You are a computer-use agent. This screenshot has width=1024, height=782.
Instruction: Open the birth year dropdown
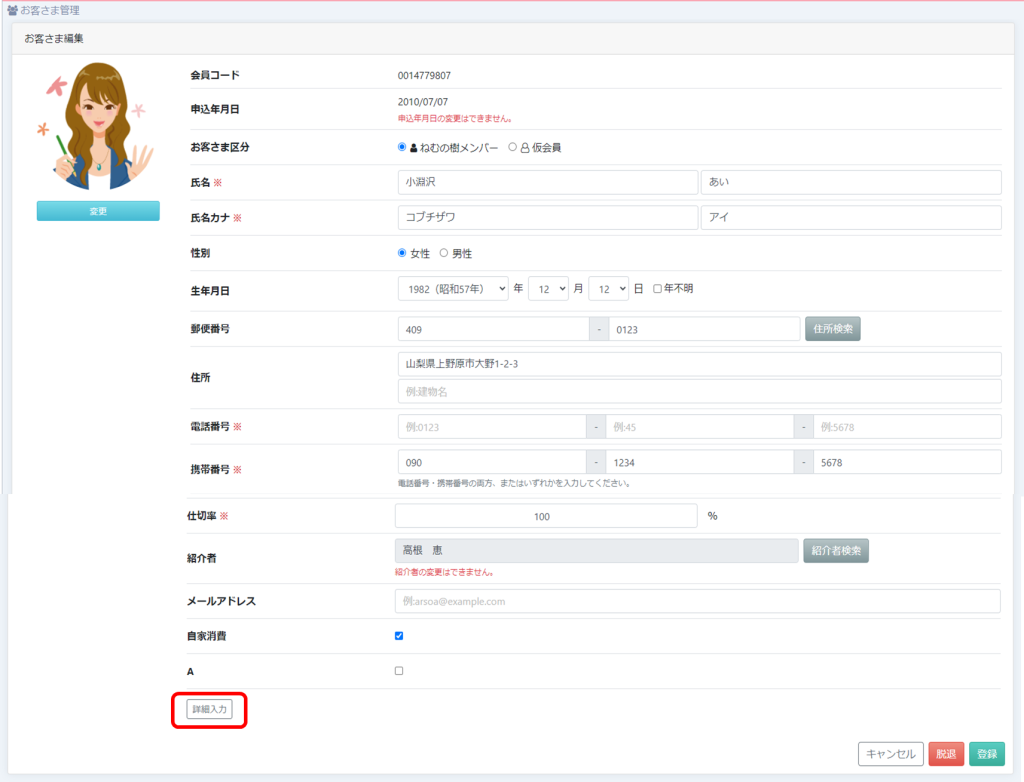453,288
